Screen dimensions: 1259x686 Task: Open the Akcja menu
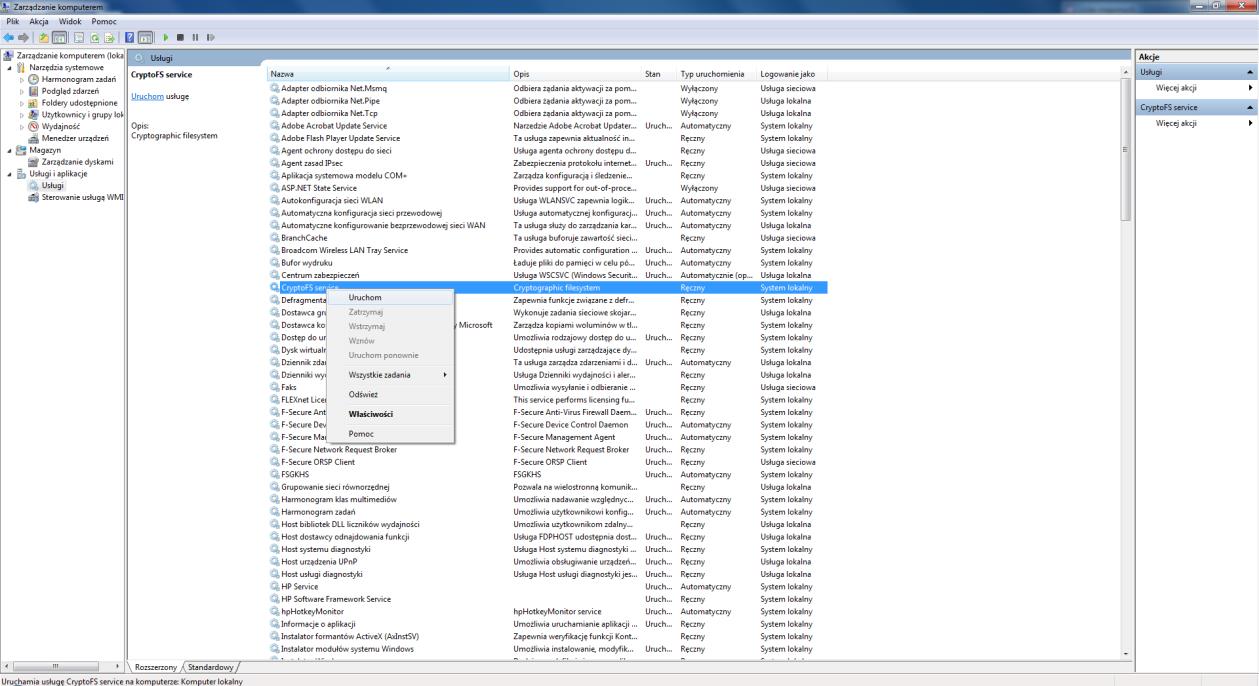click(x=39, y=21)
